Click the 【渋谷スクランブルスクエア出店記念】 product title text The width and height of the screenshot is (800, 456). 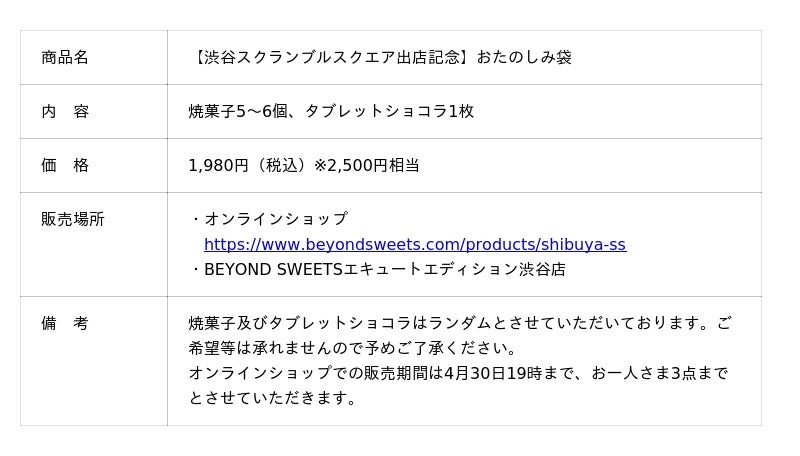click(331, 58)
